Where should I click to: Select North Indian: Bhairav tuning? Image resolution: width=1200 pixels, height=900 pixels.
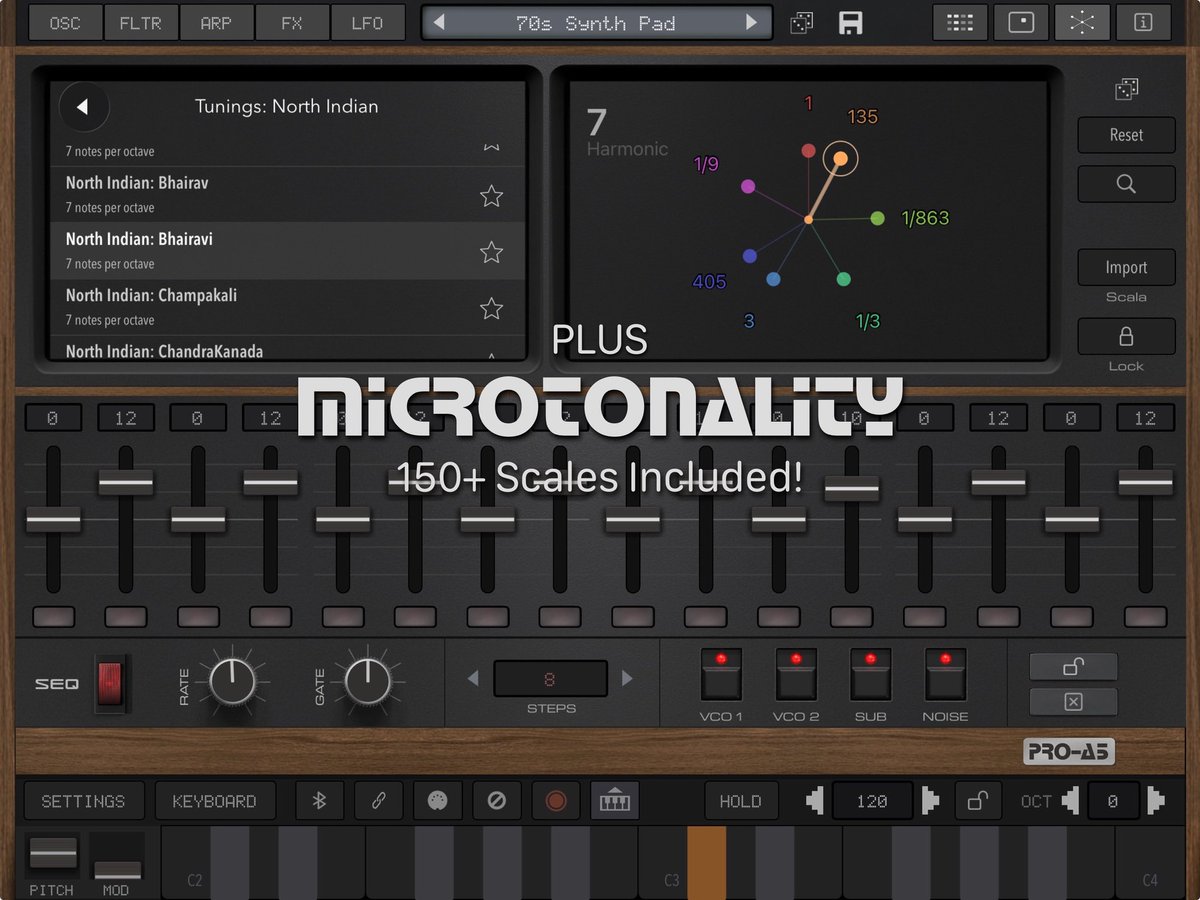coord(288,194)
